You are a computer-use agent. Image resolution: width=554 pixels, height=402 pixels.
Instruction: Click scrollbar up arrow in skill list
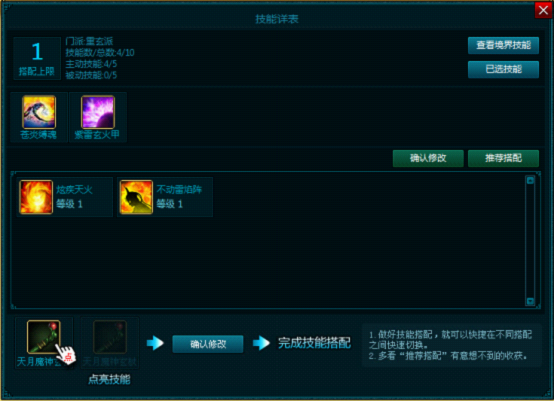530,180
